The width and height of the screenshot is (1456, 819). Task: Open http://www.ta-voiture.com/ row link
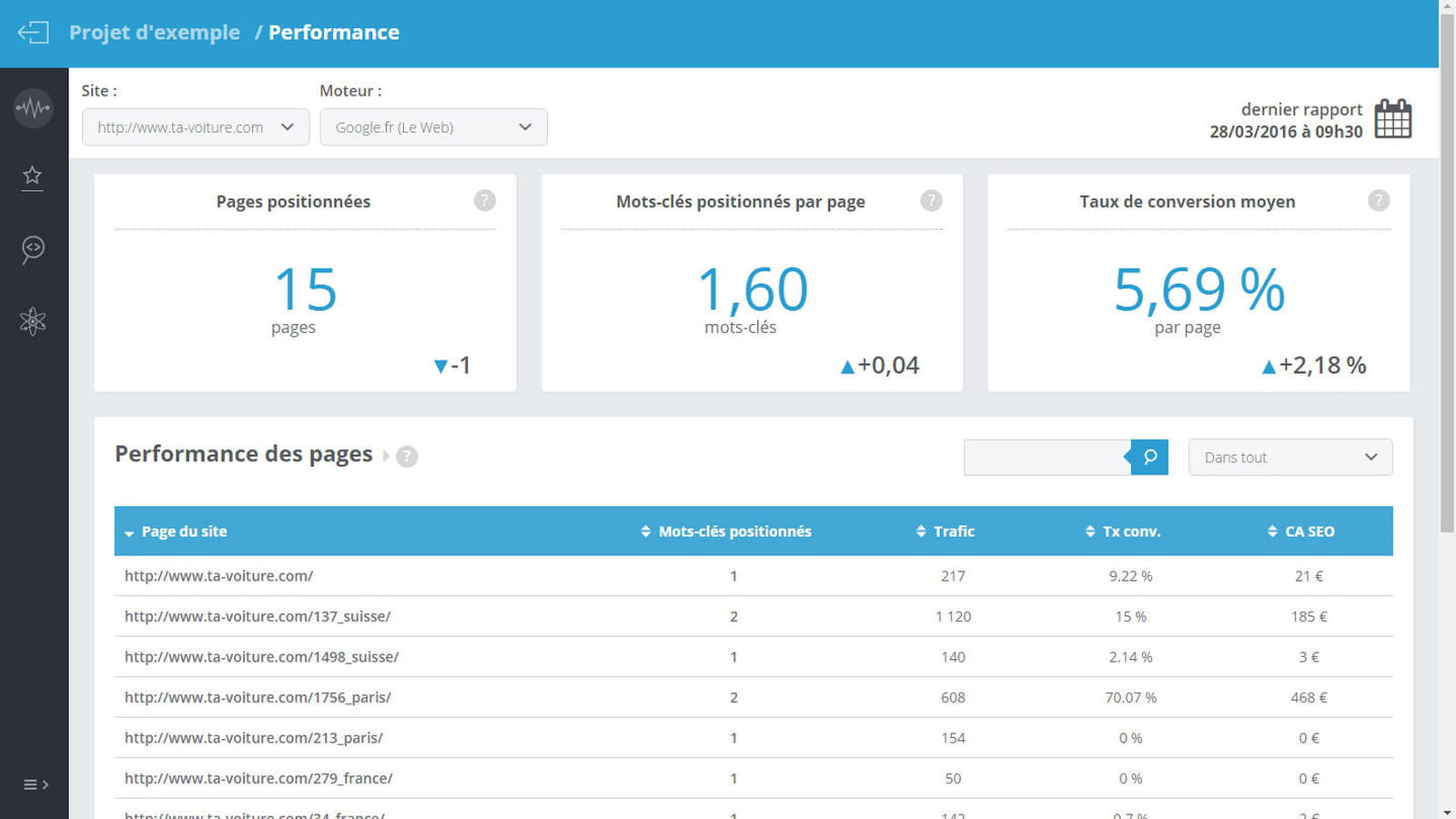click(x=219, y=576)
